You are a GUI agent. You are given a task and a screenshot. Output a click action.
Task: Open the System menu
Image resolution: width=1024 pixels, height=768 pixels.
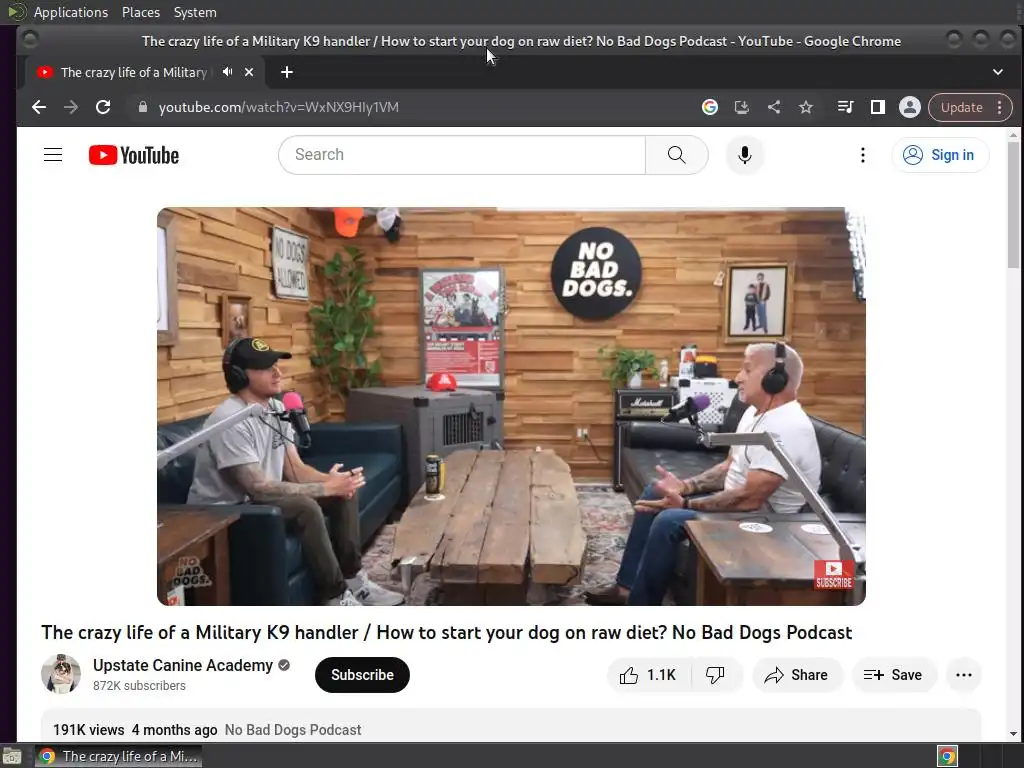click(x=195, y=12)
